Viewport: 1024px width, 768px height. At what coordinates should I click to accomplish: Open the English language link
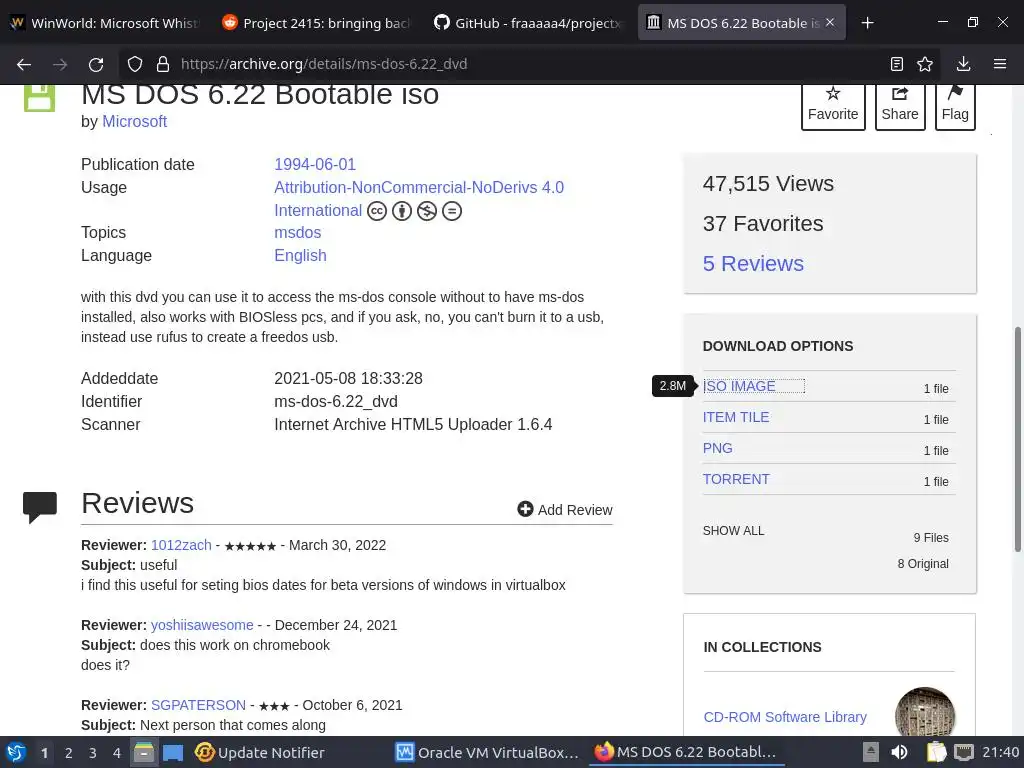(300, 255)
